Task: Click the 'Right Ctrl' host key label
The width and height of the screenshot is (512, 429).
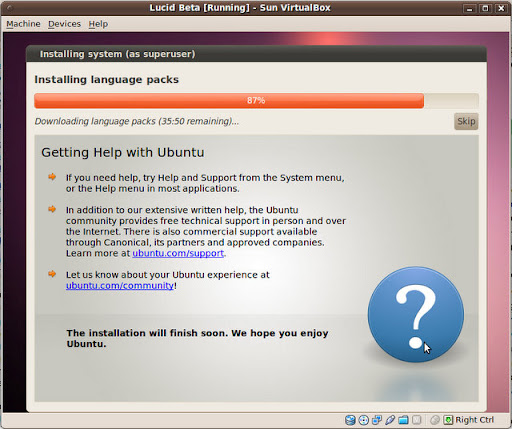Action: coord(475,420)
